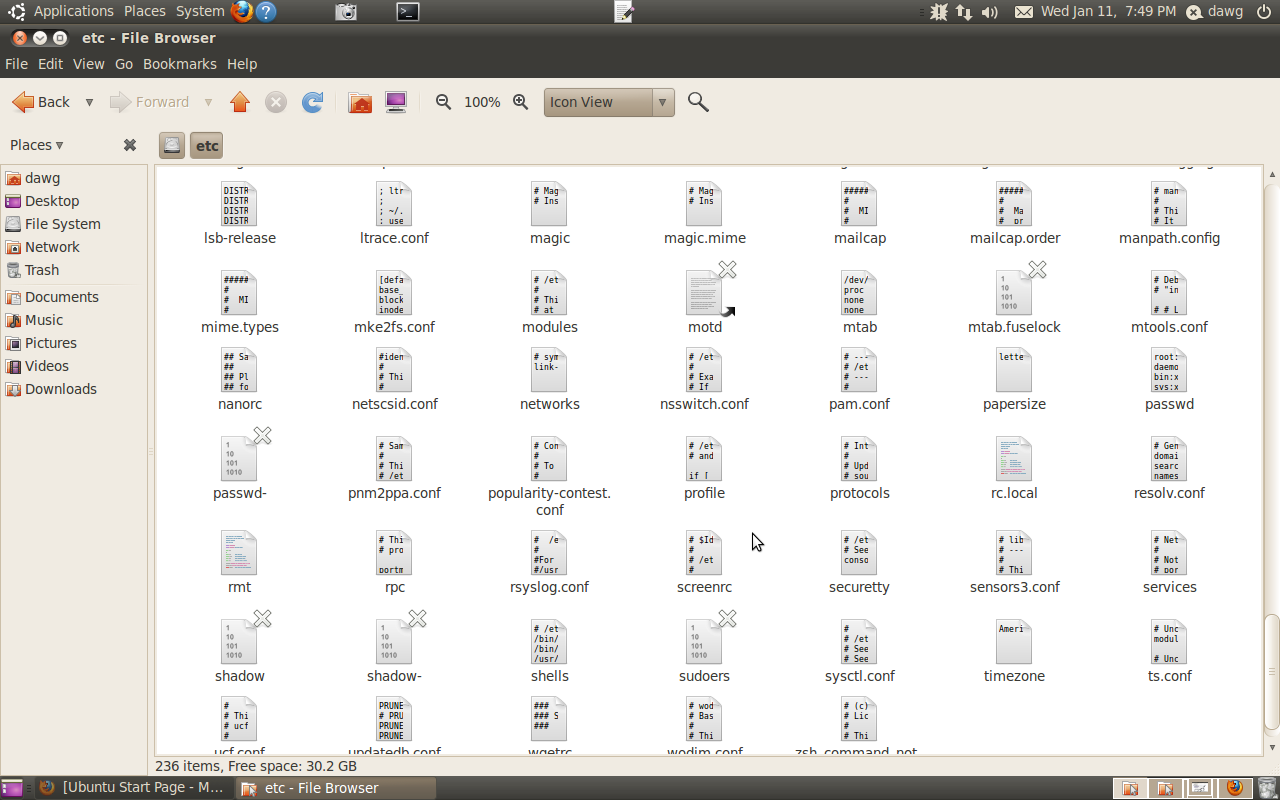Click the Reload icon in toolbar
The width and height of the screenshot is (1280, 800).
312,102
